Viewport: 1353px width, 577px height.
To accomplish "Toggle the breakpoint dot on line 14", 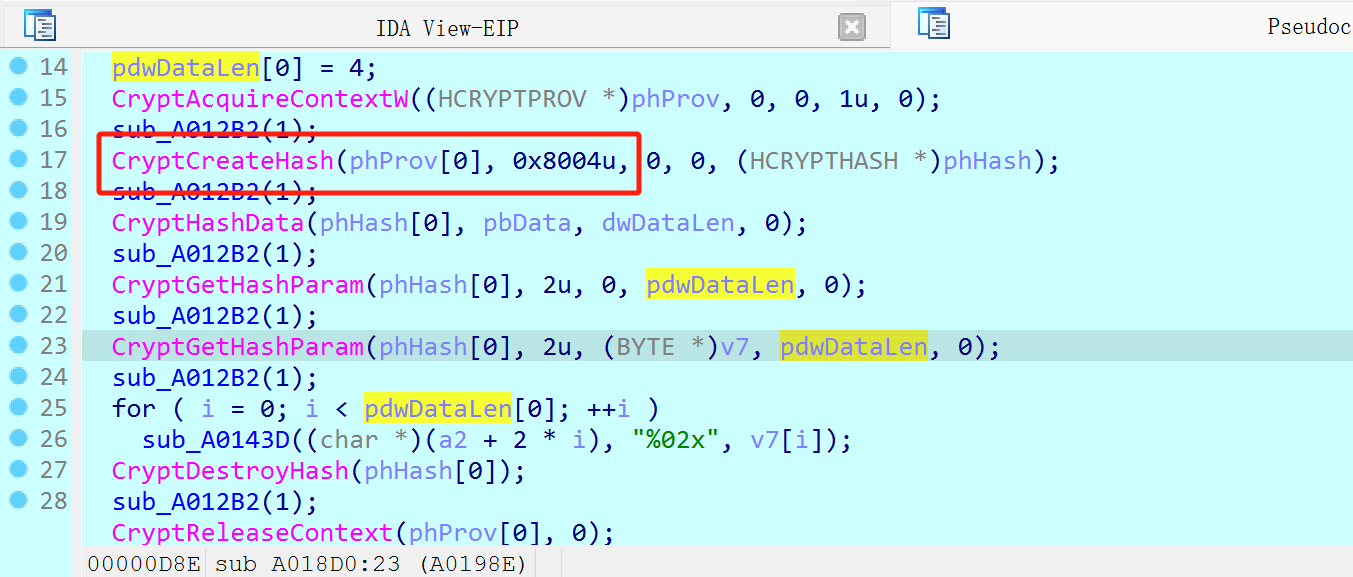I will tap(18, 67).
